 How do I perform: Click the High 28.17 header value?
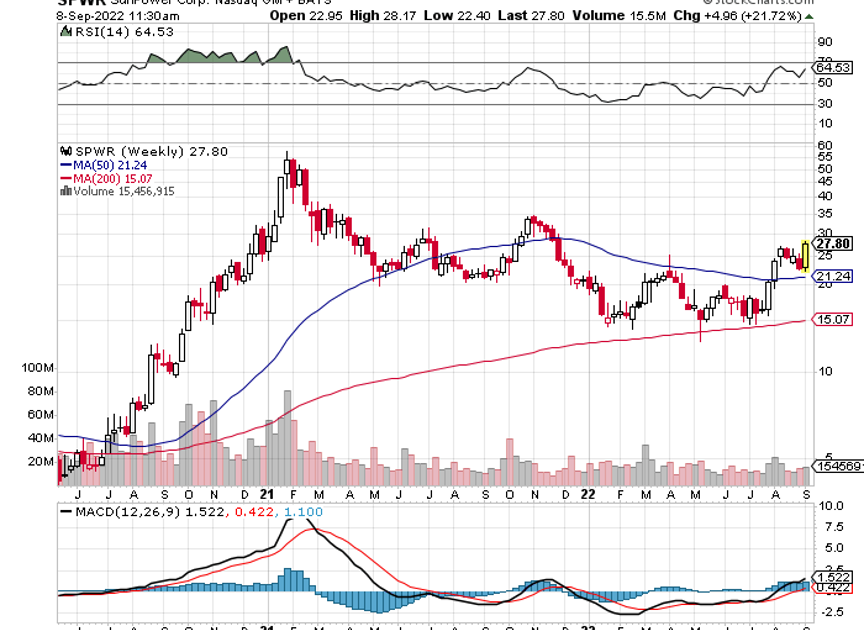tap(382, 15)
